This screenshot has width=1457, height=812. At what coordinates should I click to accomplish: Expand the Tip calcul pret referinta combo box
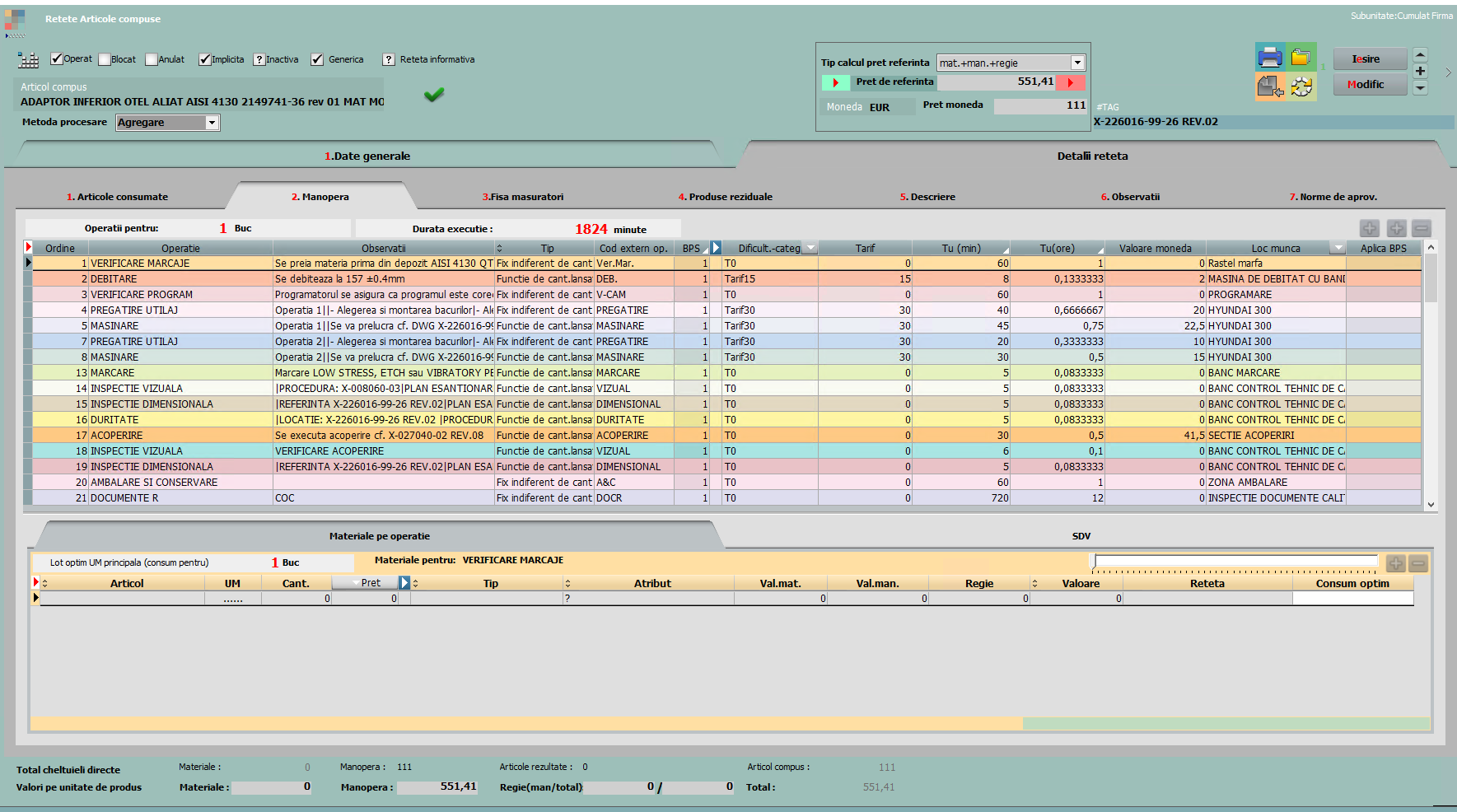[1077, 63]
